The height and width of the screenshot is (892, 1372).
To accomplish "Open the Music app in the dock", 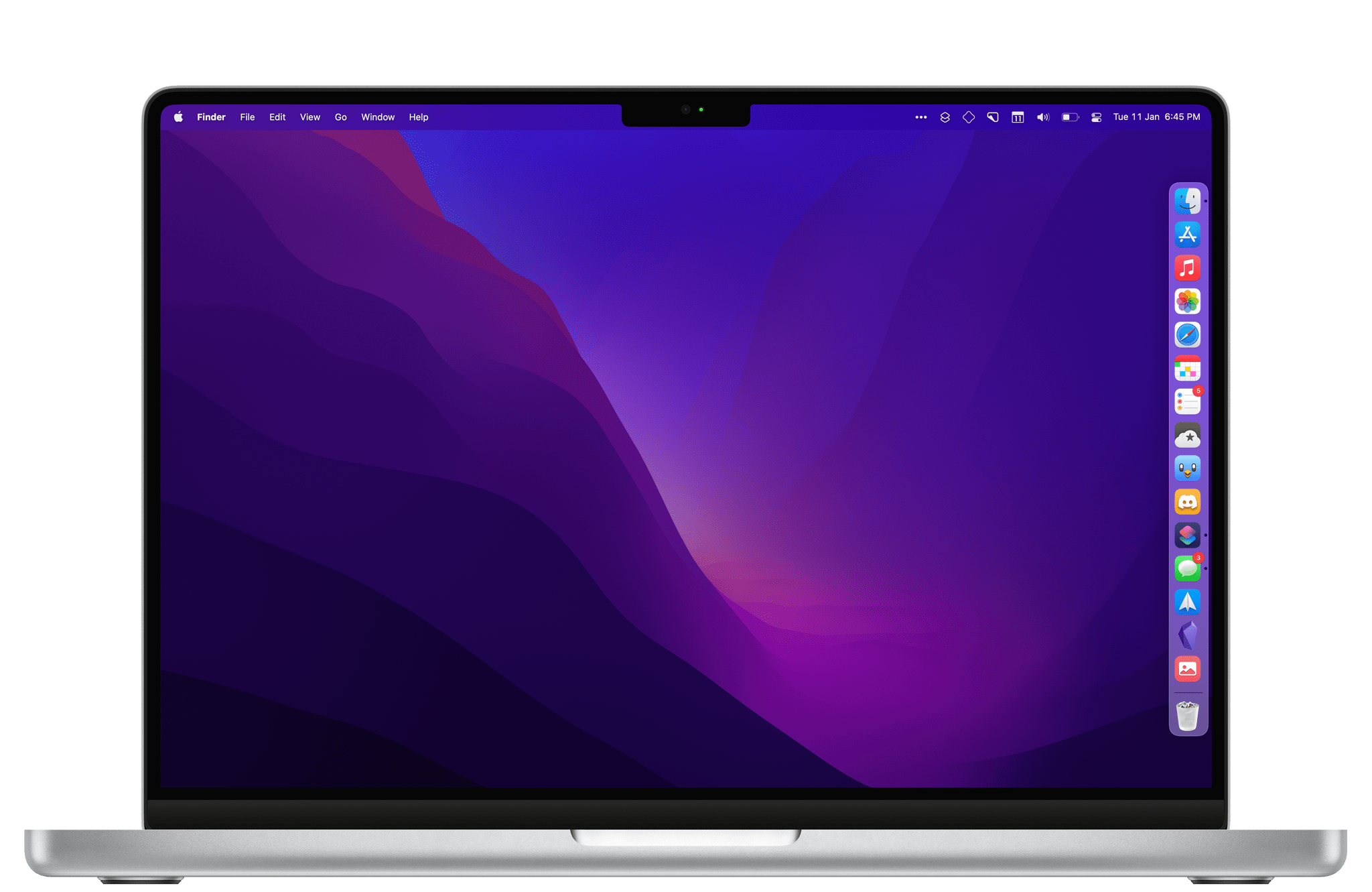I will click(1187, 268).
